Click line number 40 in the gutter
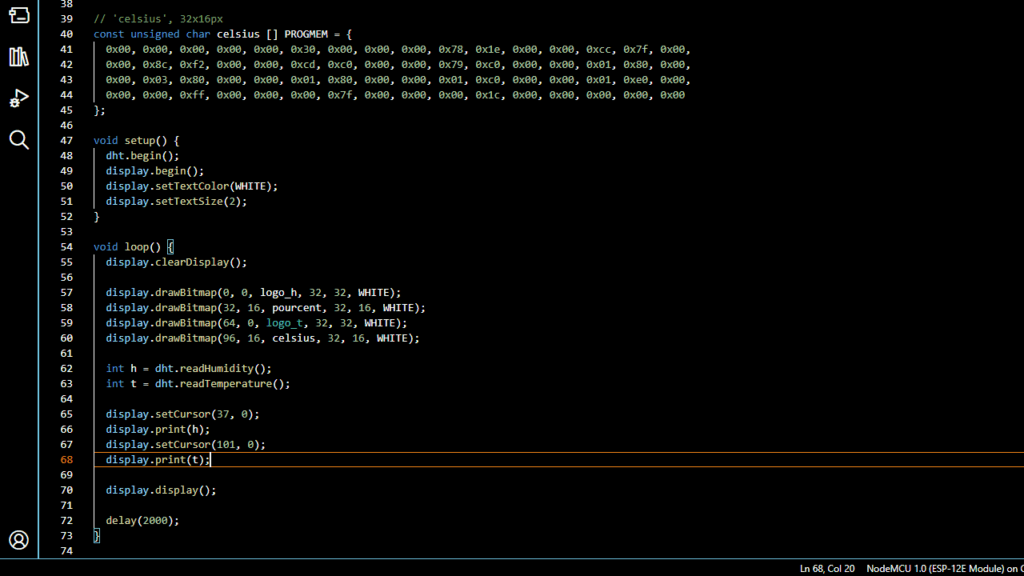 [67, 34]
